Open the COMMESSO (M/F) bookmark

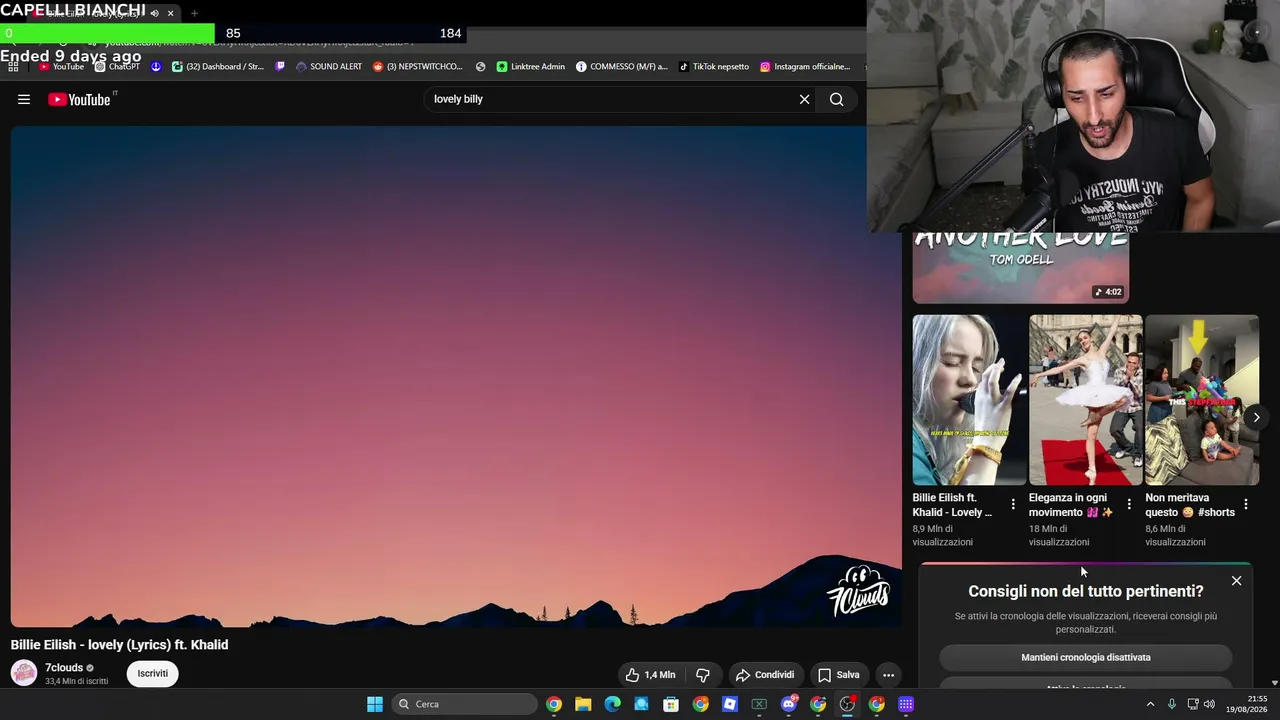tap(621, 67)
